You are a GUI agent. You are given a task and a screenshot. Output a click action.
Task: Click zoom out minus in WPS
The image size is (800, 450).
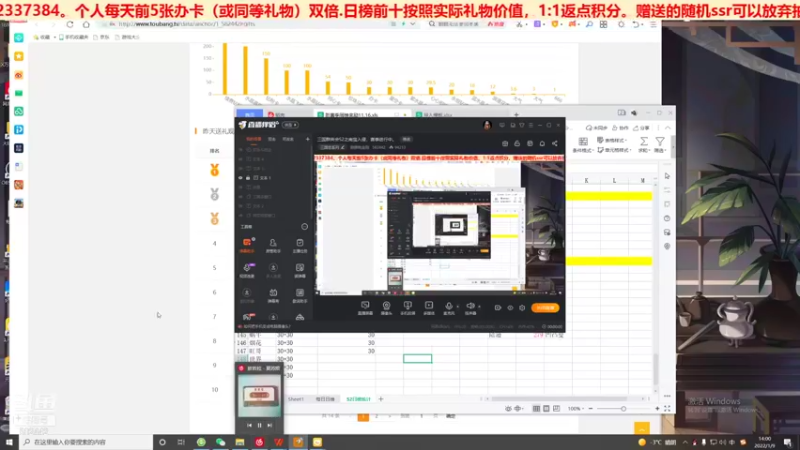591,409
